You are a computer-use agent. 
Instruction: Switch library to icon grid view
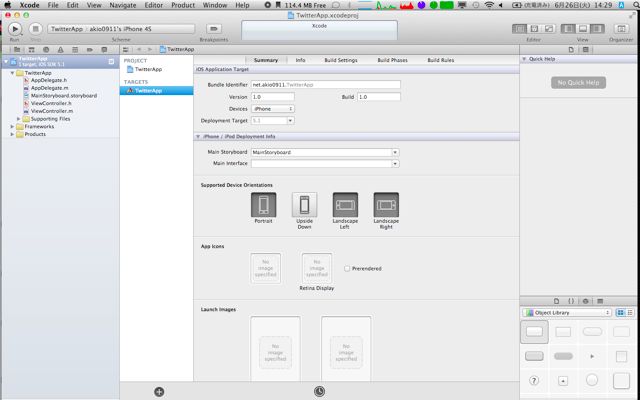coord(620,313)
